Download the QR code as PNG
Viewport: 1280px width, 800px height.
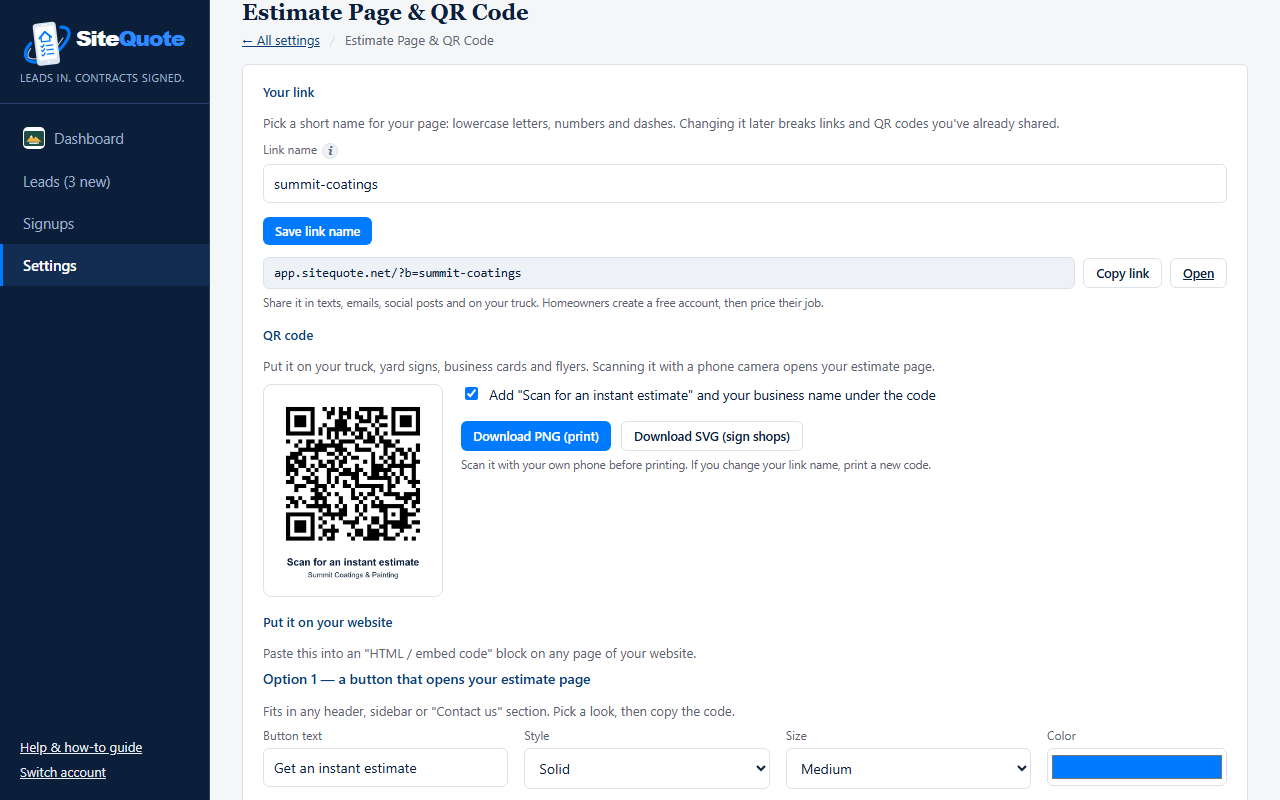(x=536, y=436)
